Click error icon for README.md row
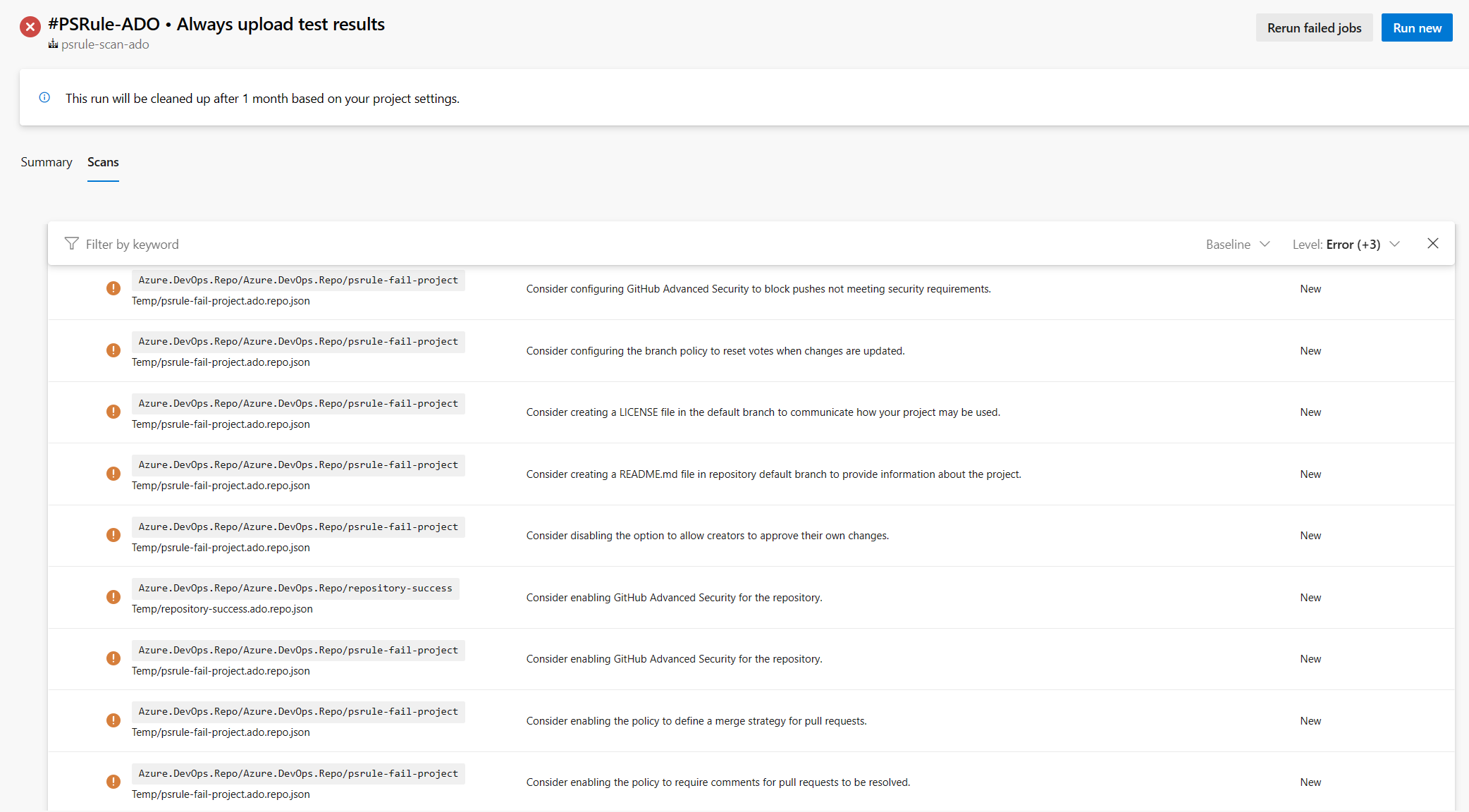This screenshot has width=1469, height=812. [113, 474]
